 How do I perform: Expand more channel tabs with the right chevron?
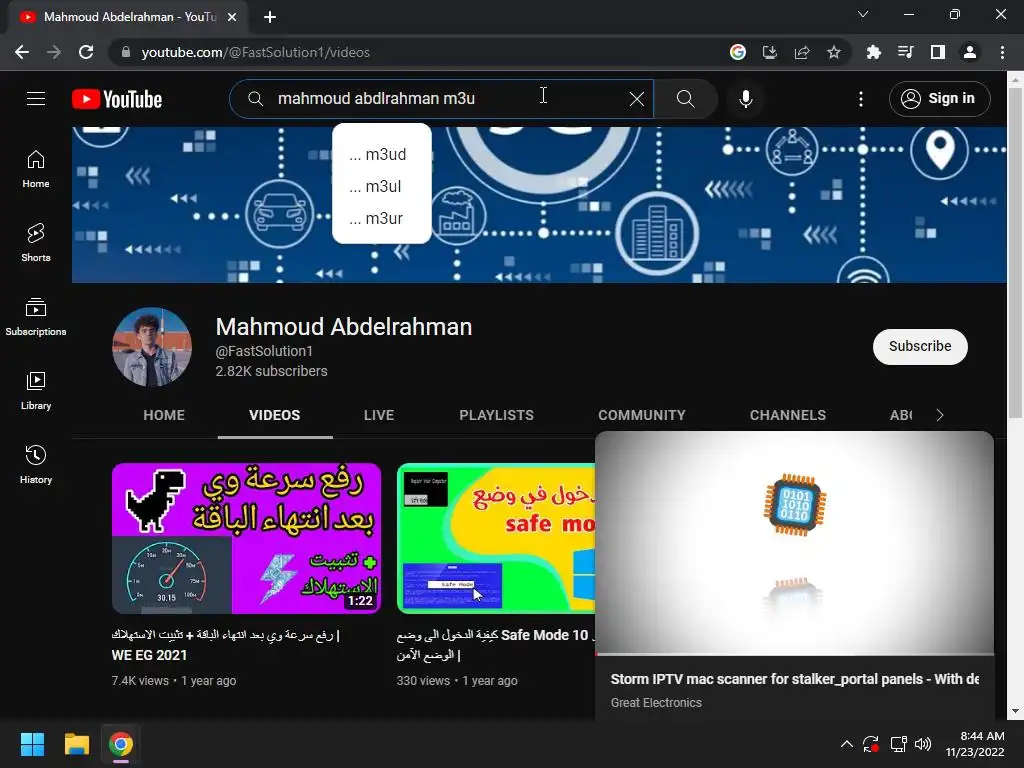(x=940, y=415)
